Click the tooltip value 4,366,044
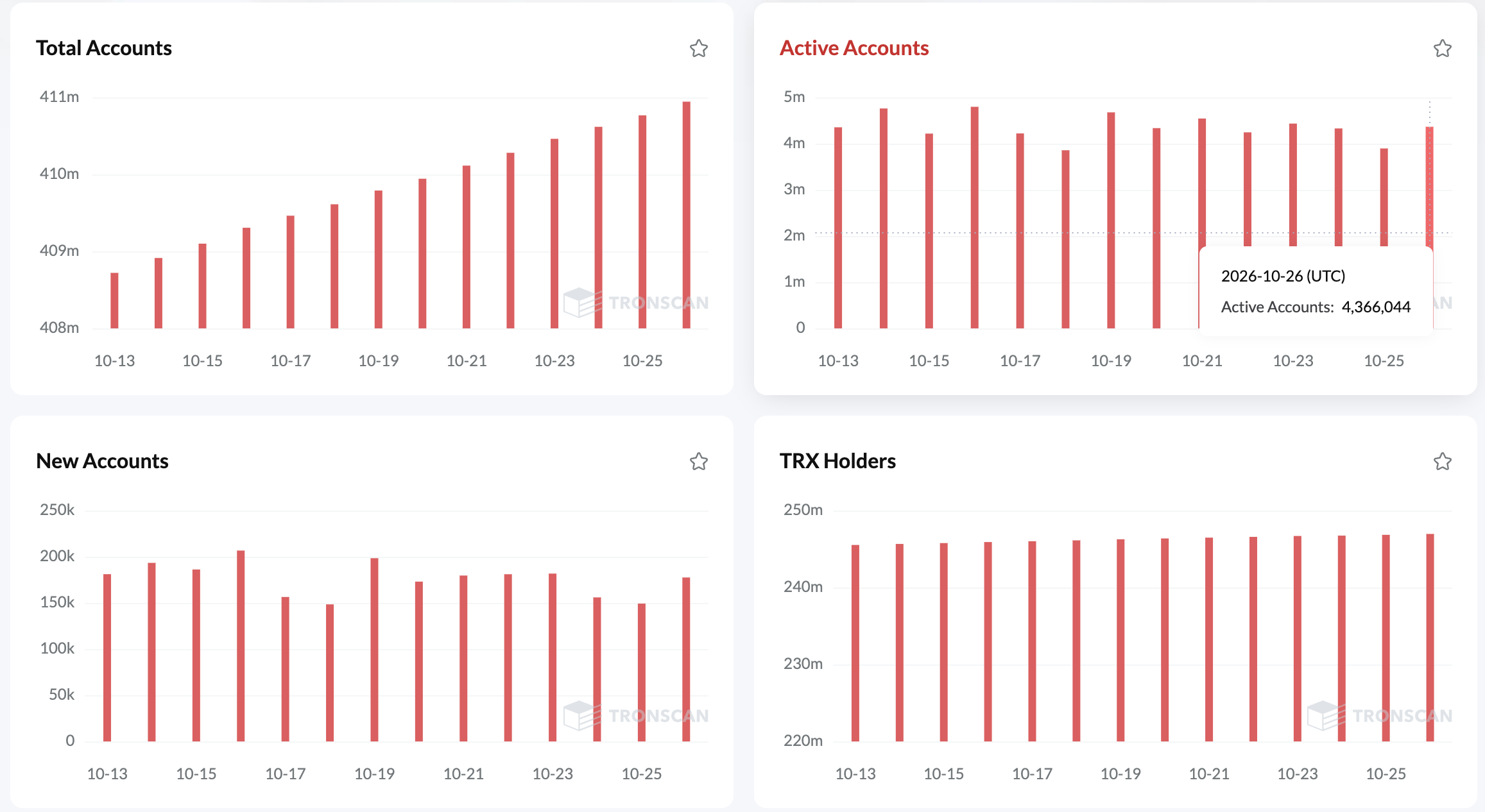 1376,307
